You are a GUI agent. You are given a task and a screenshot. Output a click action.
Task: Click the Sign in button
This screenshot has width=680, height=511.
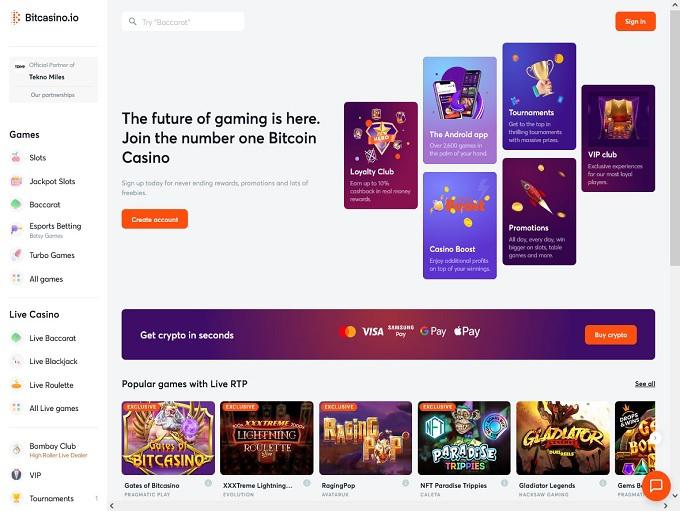tap(635, 21)
